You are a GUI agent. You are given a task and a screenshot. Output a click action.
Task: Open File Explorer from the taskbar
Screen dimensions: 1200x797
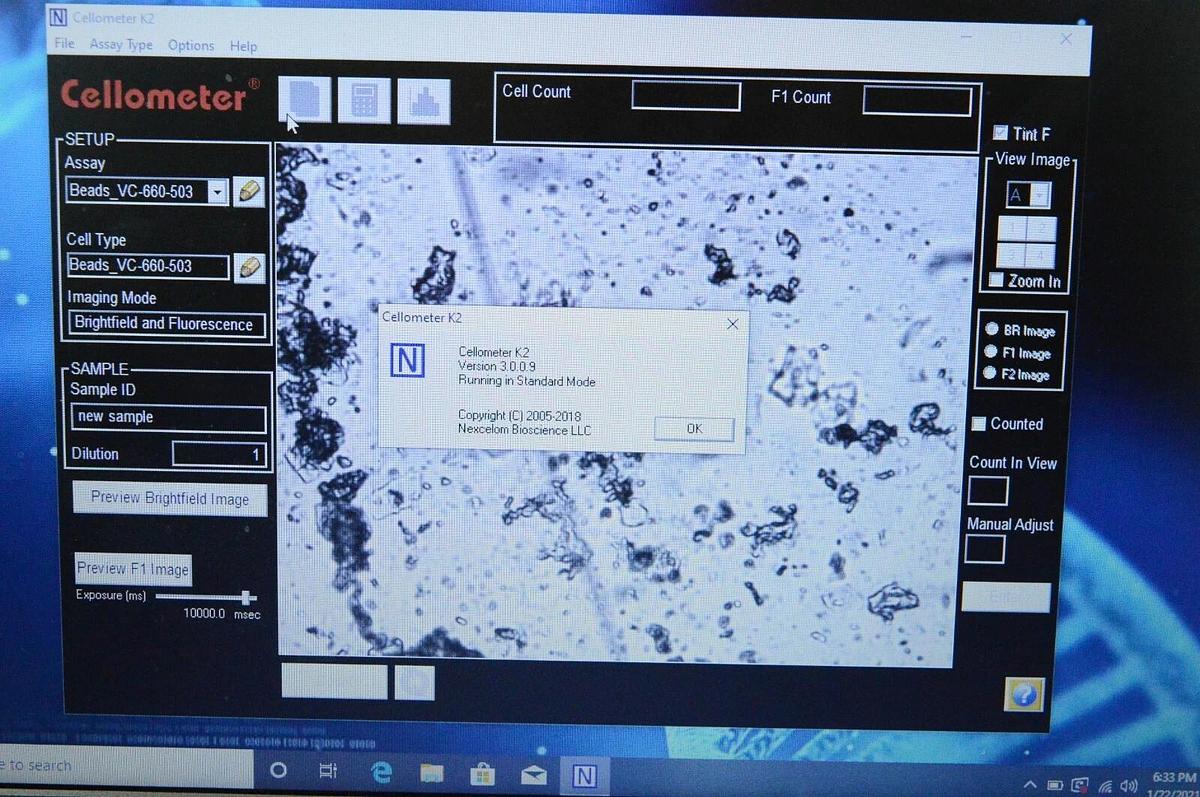(432, 773)
